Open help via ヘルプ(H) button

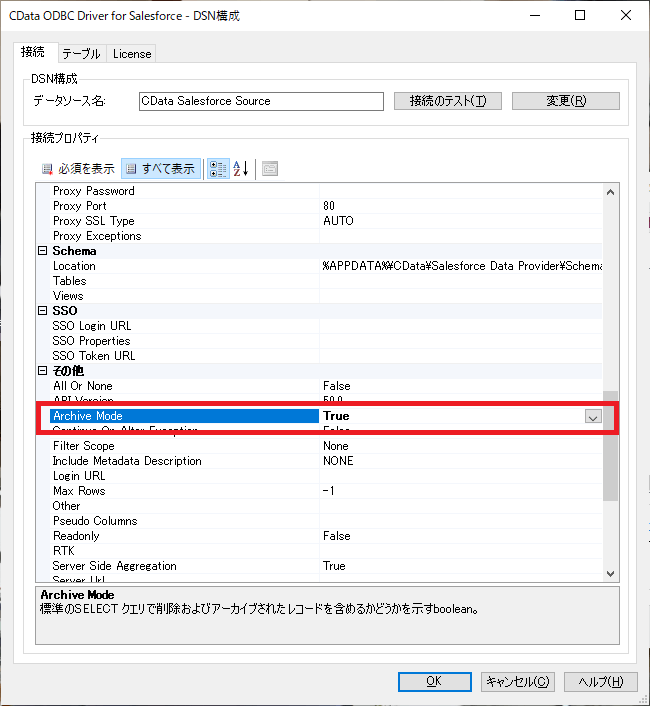pos(600,682)
